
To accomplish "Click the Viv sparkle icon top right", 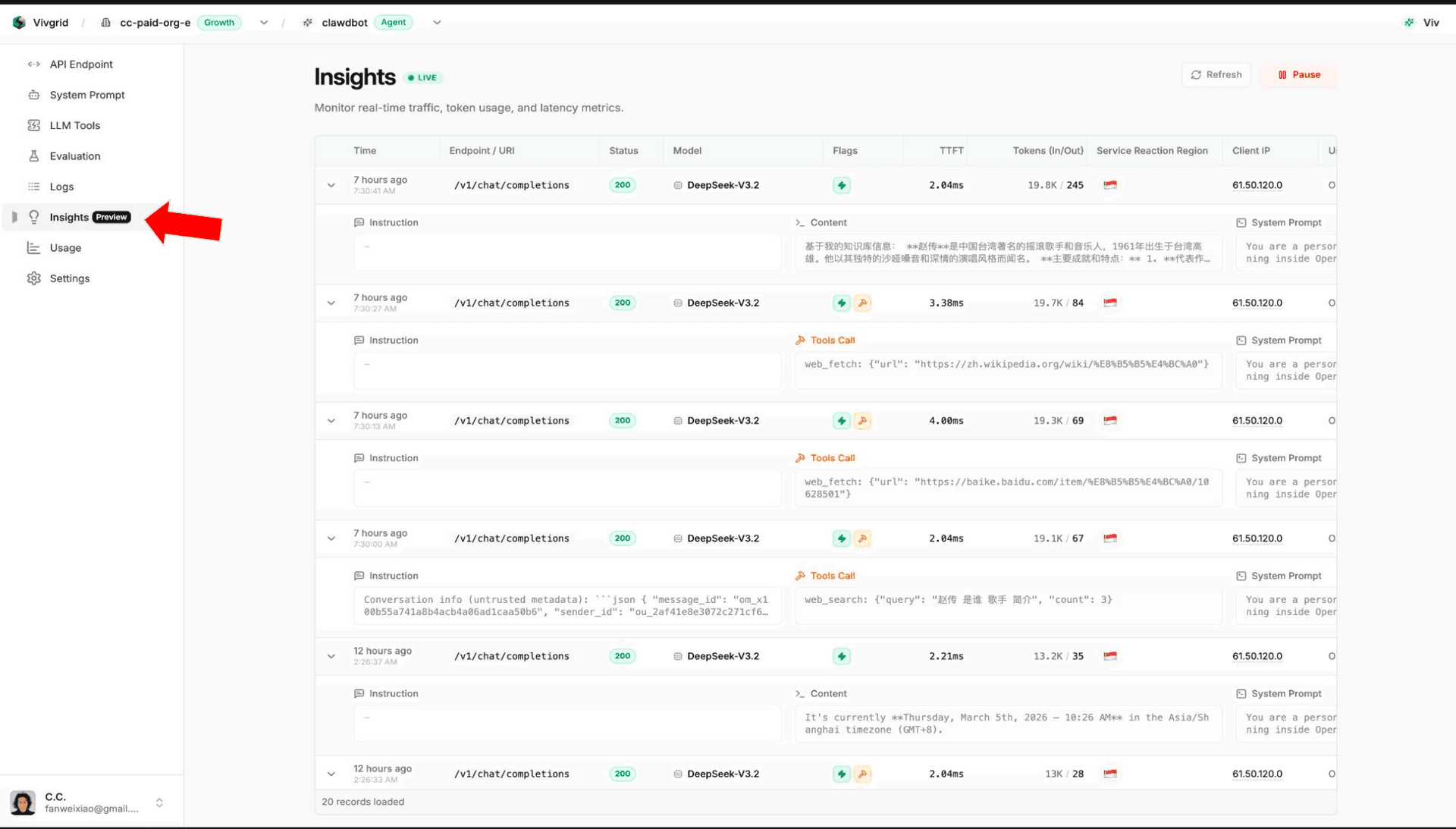I will click(1410, 22).
